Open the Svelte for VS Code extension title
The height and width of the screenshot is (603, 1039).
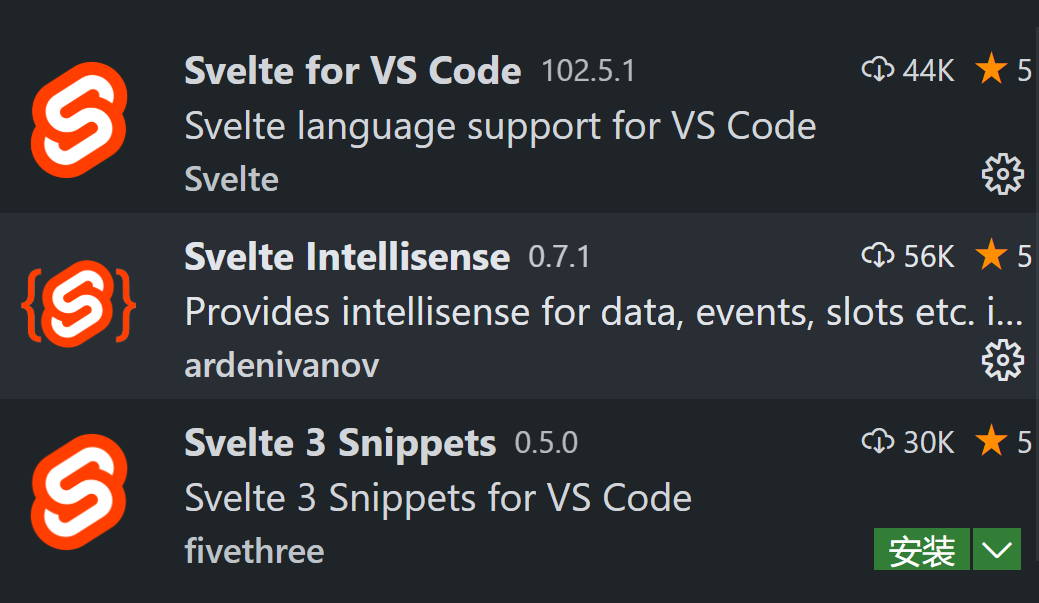(x=352, y=71)
